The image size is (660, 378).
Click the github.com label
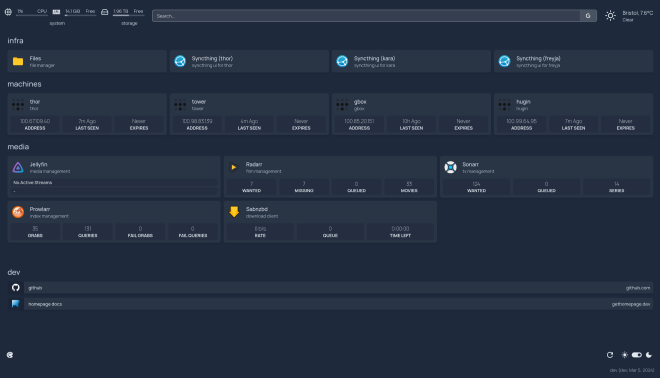(x=638, y=288)
